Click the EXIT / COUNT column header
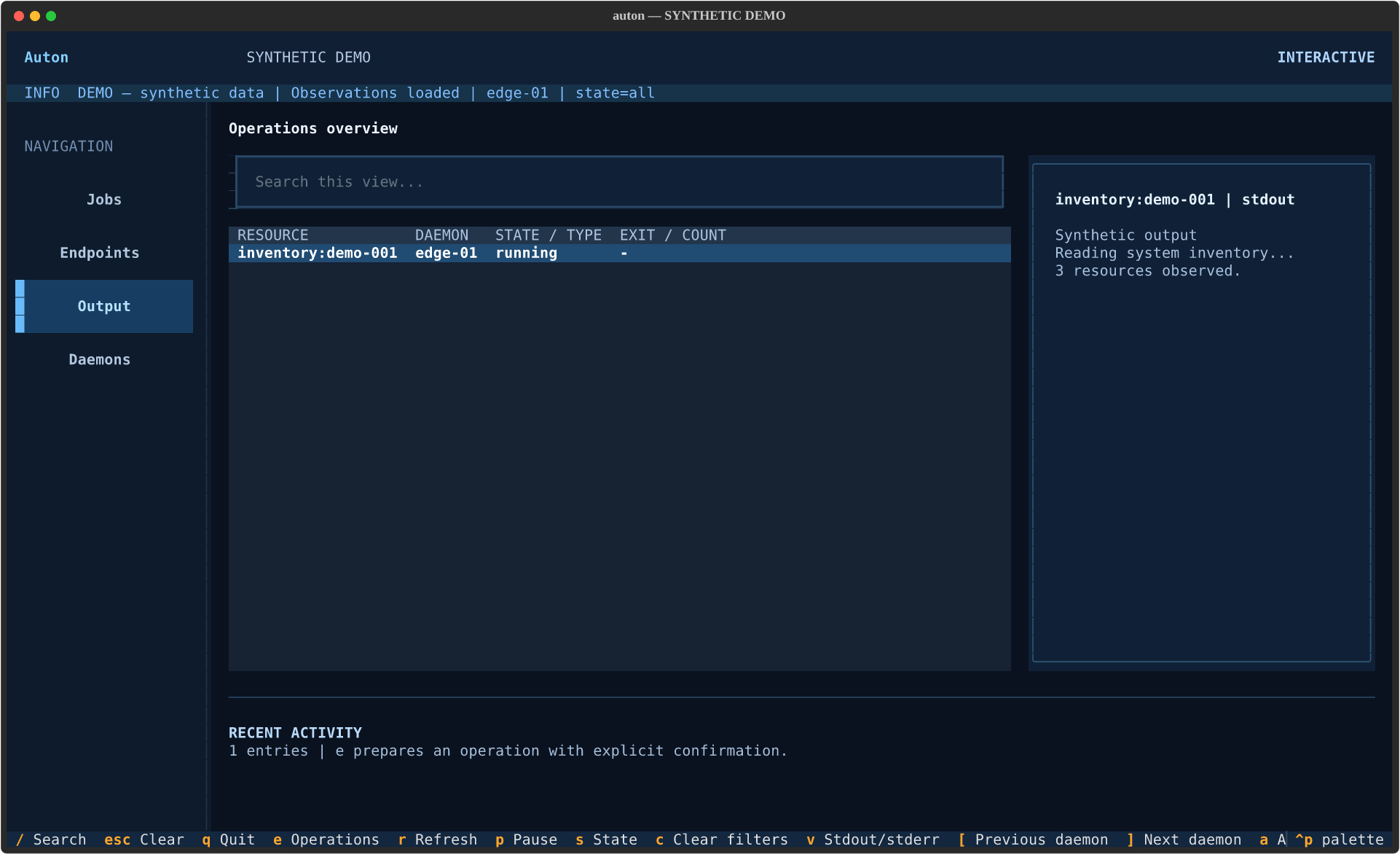1400x854 pixels. [673, 235]
